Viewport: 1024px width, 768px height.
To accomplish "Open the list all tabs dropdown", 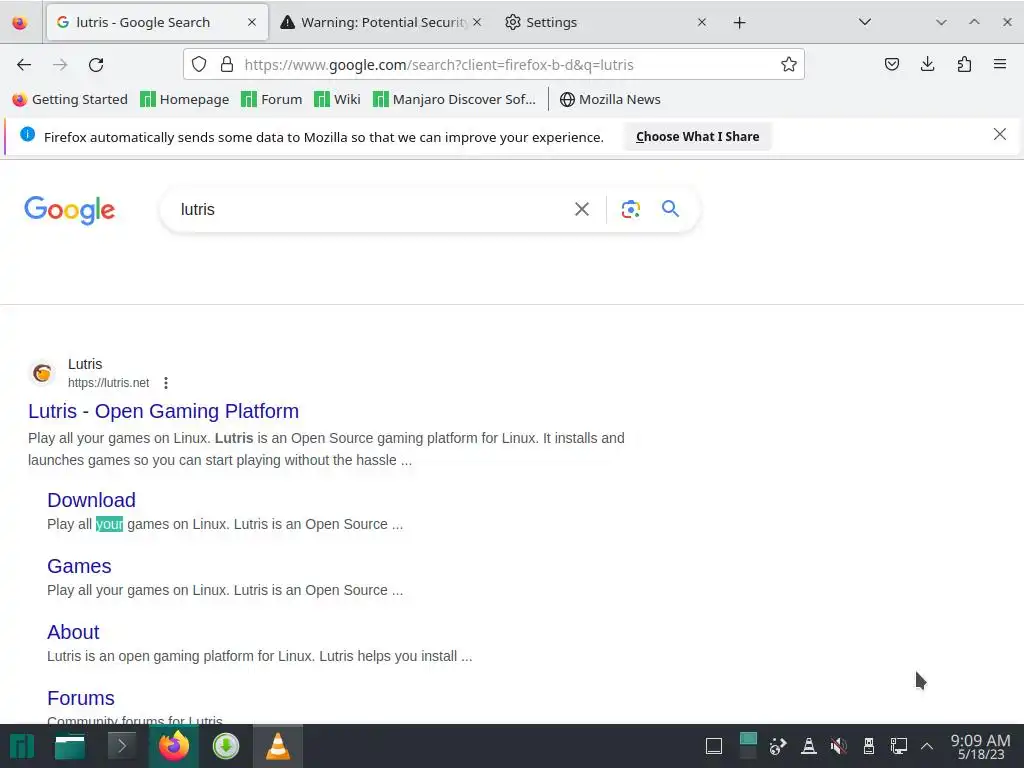I will click(x=865, y=23).
